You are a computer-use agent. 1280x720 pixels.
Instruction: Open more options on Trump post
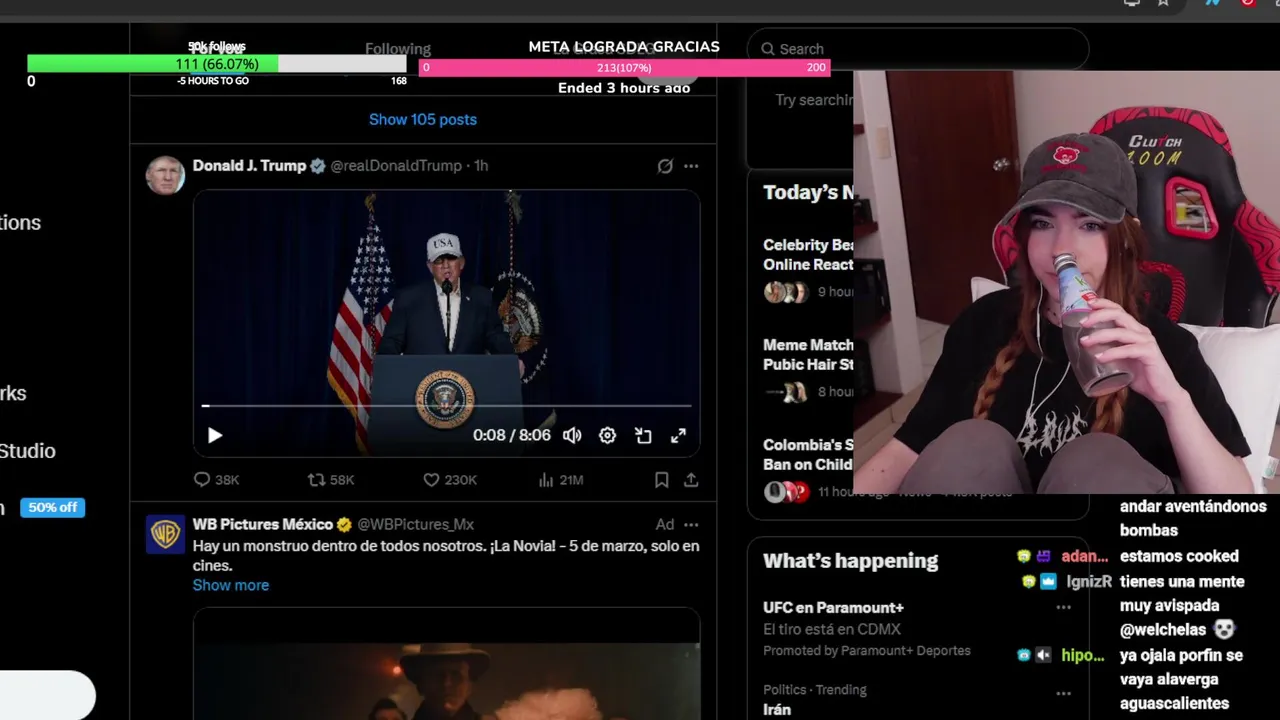click(x=691, y=166)
